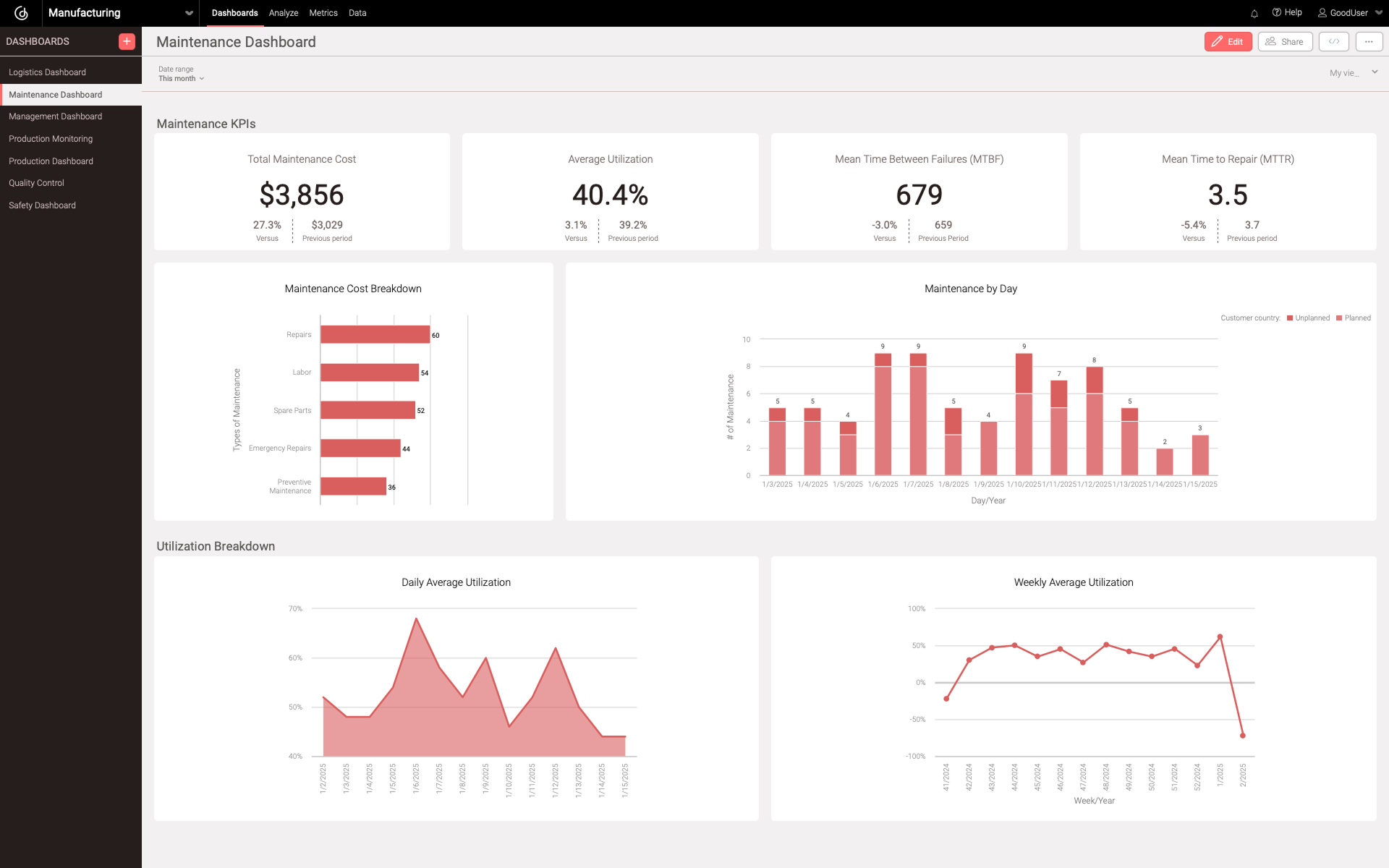Open the ellipsis more-options menu

tap(1369, 41)
